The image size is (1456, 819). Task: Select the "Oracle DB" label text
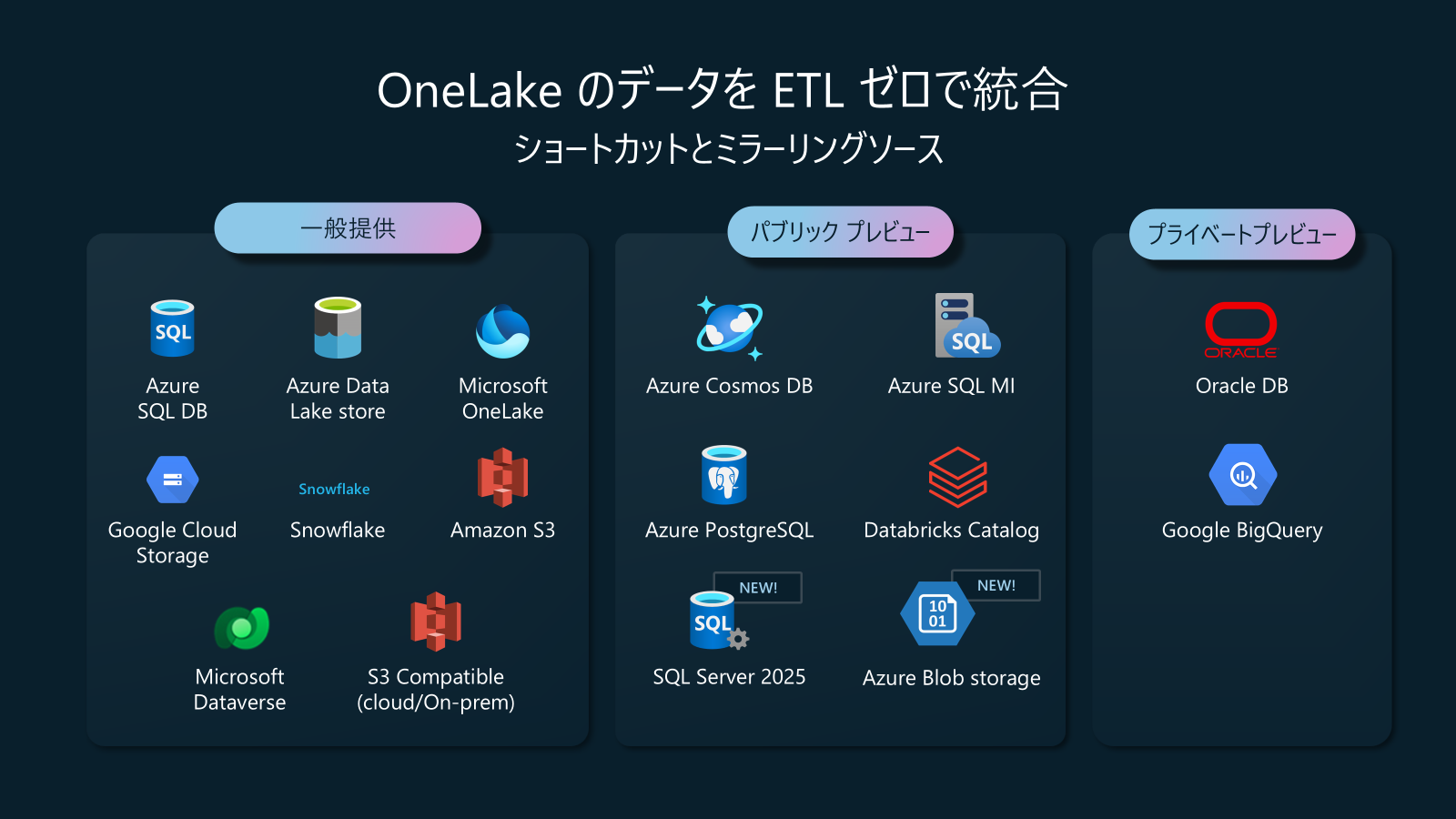tap(1242, 386)
